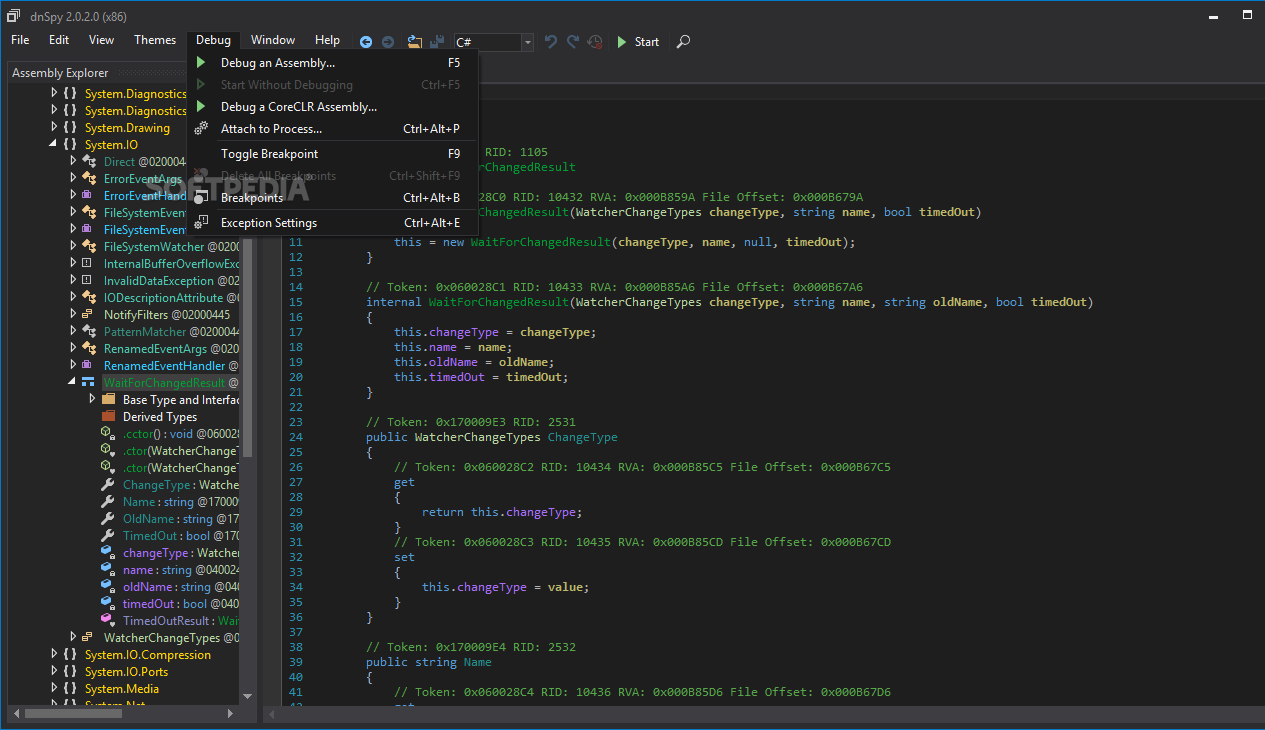Click the Base Type and Interfaces folder icon

108,400
